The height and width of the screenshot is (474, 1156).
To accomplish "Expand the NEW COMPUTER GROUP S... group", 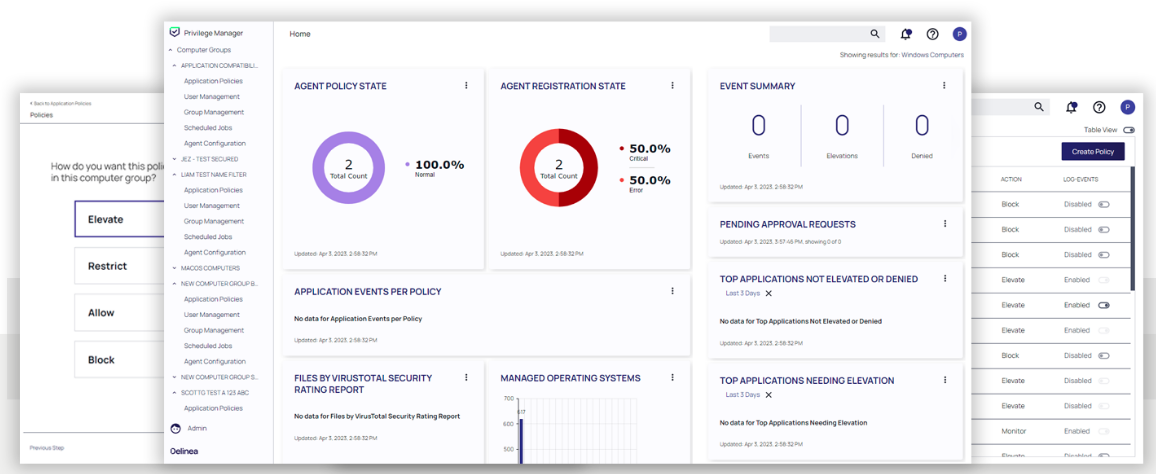I will tap(175, 377).
